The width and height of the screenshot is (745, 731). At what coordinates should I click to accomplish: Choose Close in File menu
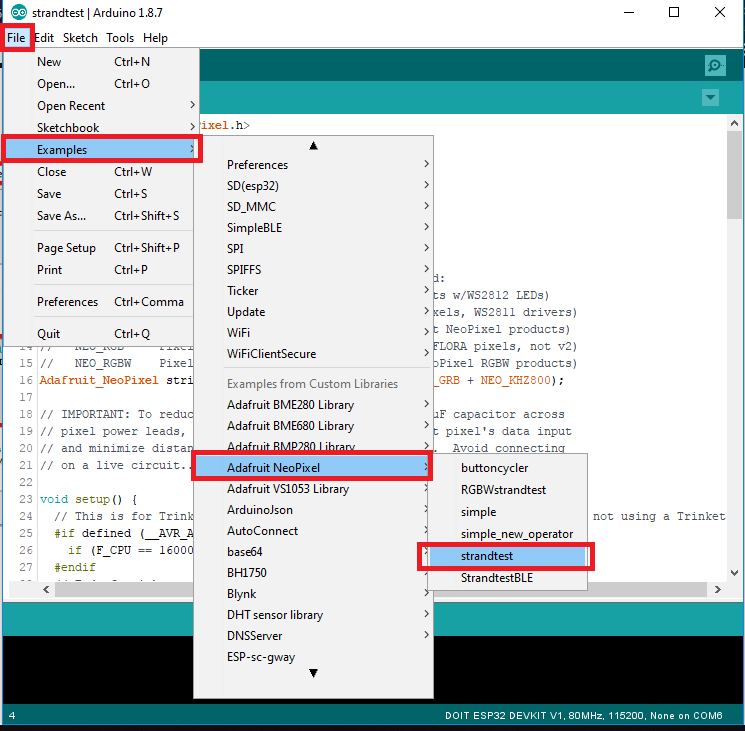click(98, 171)
